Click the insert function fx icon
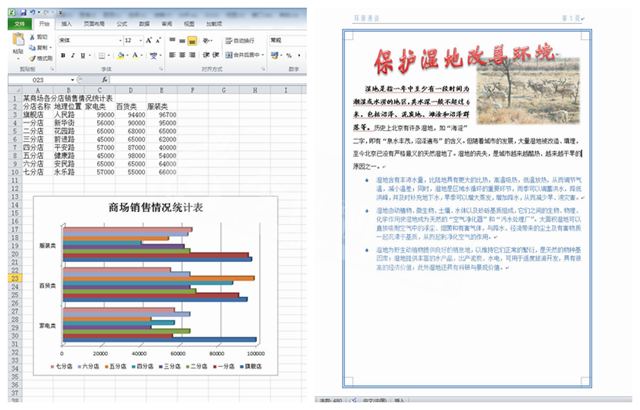The width and height of the screenshot is (640, 410). (x=104, y=79)
